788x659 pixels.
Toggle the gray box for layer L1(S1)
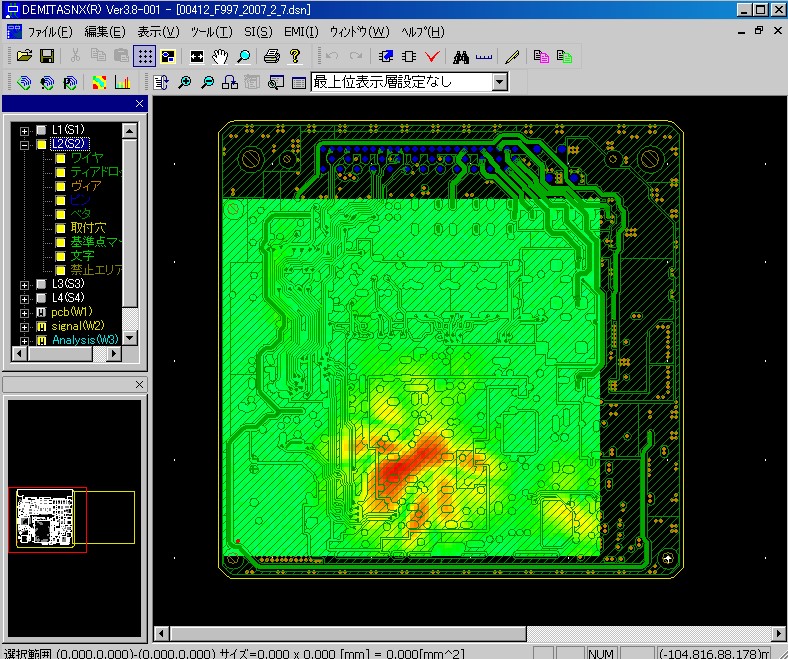pos(41,130)
